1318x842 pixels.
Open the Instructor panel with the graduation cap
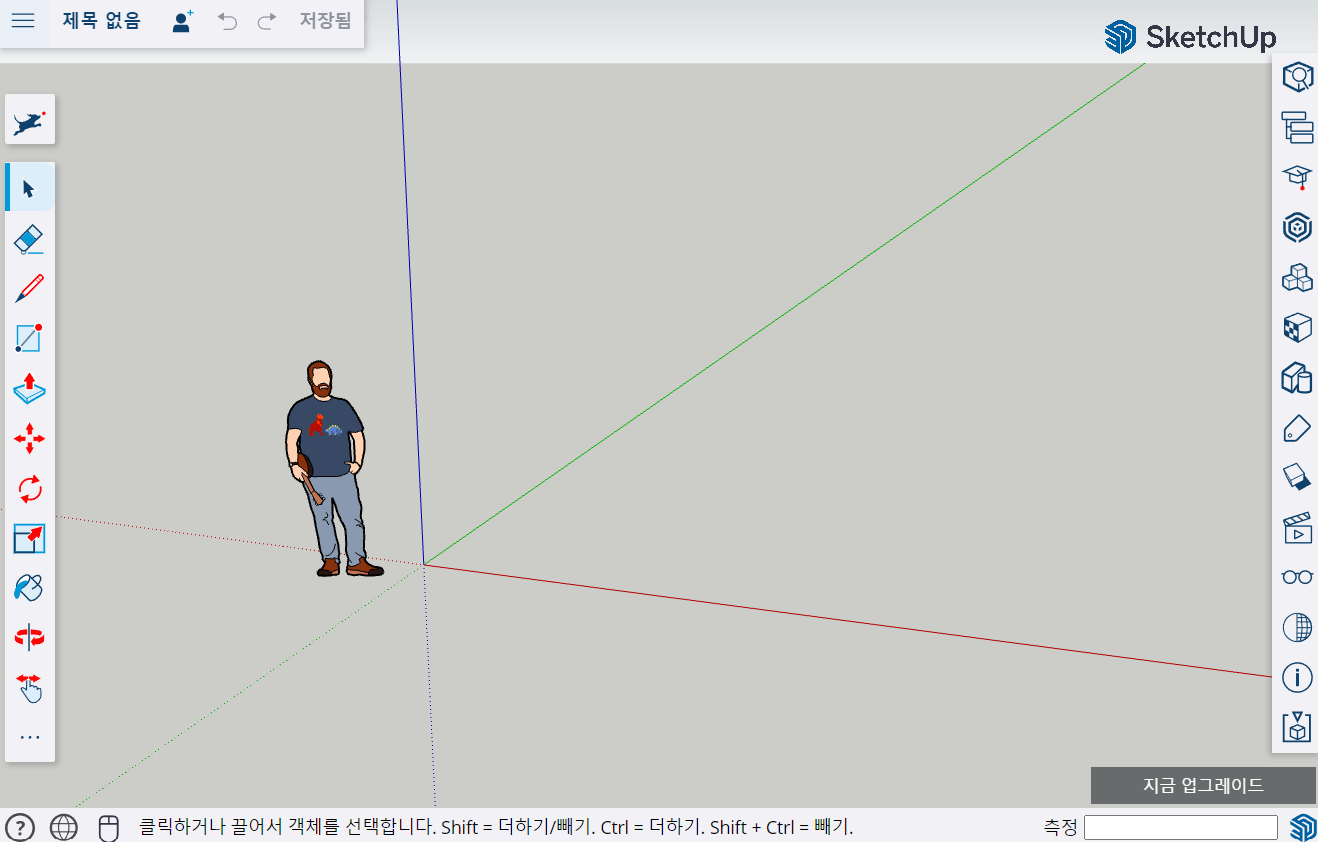pos(1296,177)
